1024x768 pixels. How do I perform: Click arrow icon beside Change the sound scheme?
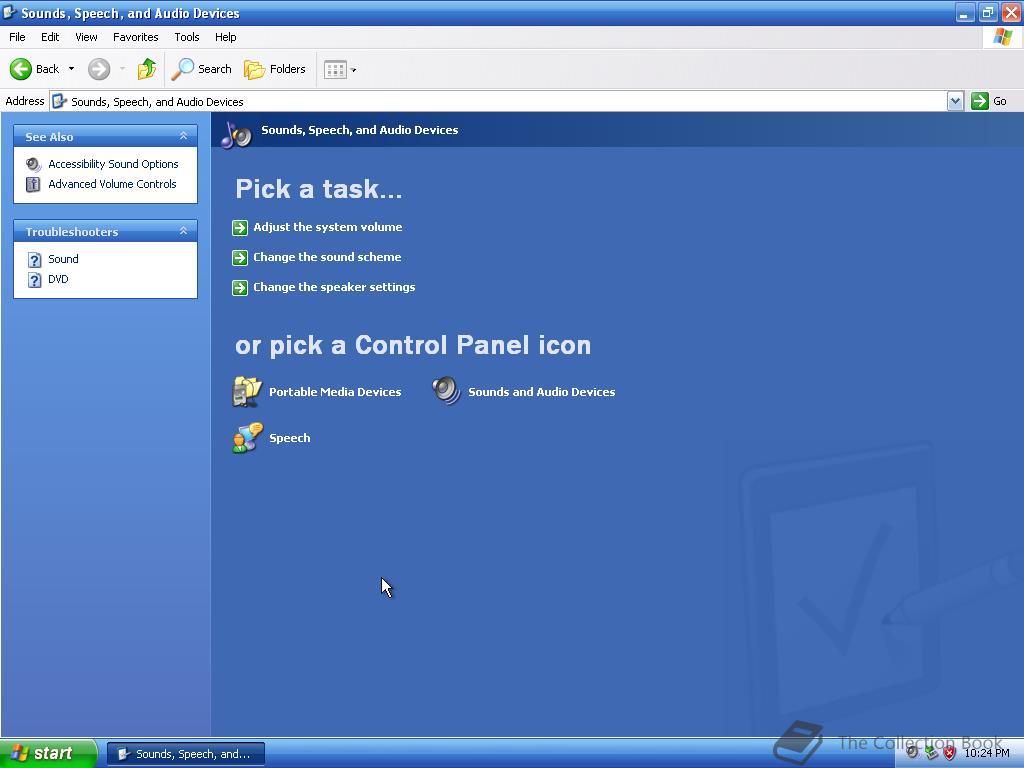(240, 257)
